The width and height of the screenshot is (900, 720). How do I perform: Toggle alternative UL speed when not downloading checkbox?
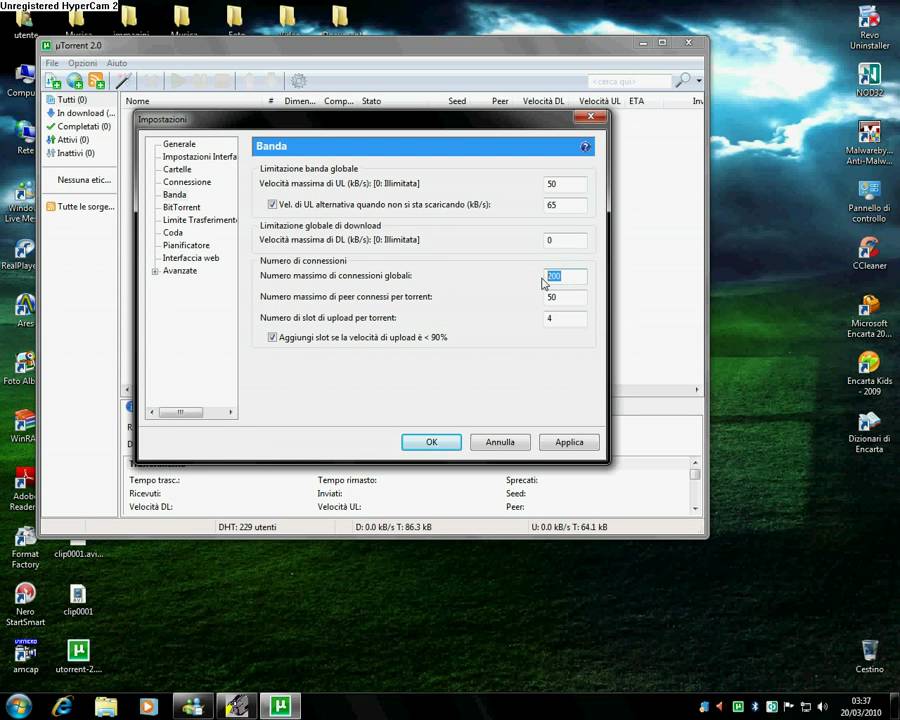pyautogui.click(x=272, y=204)
